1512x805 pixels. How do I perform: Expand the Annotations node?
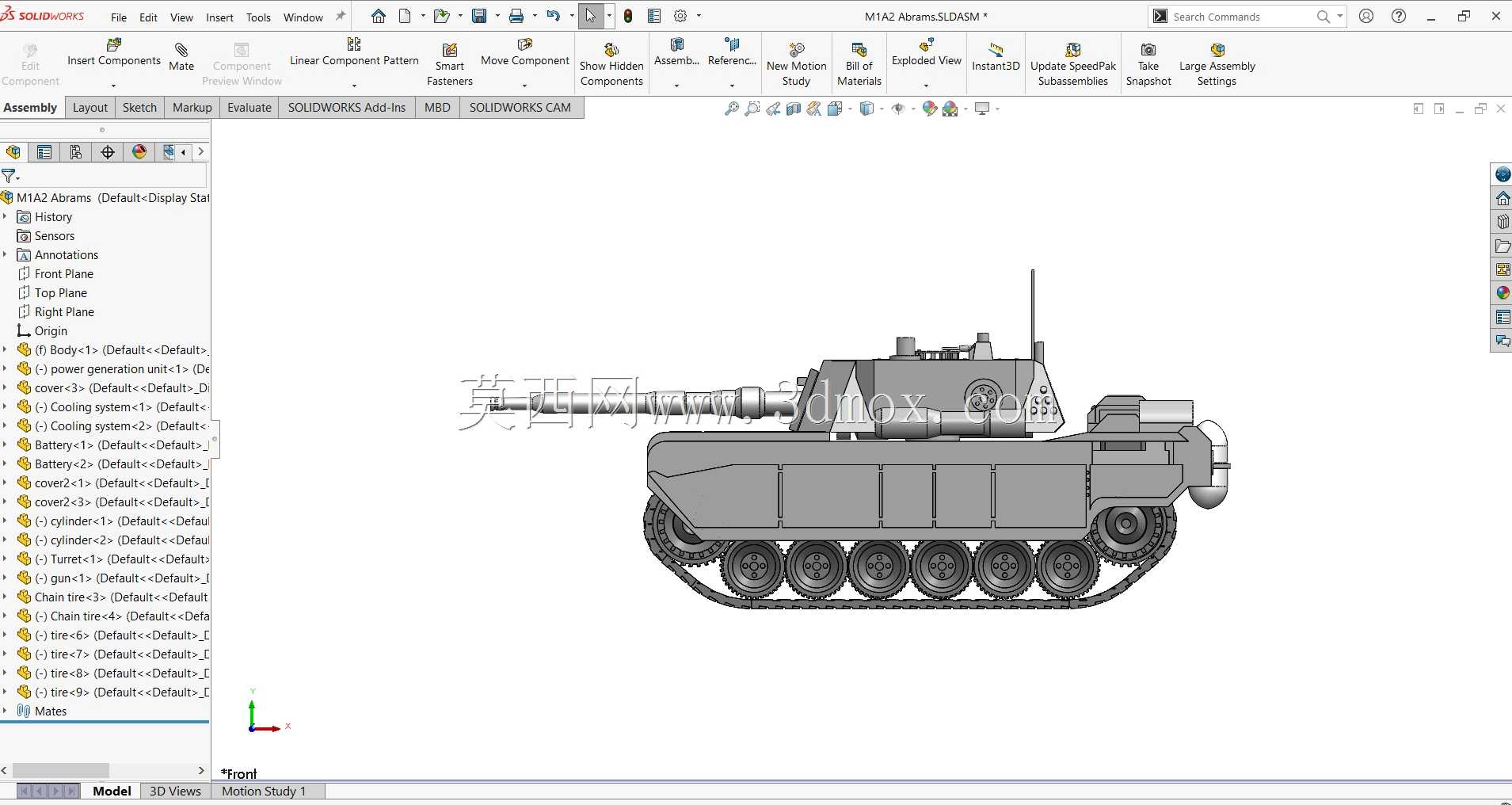pos(5,254)
